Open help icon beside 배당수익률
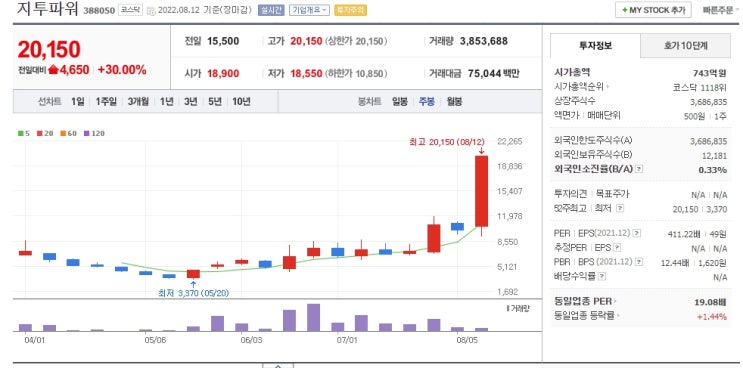The image size is (743, 368). 602,276
